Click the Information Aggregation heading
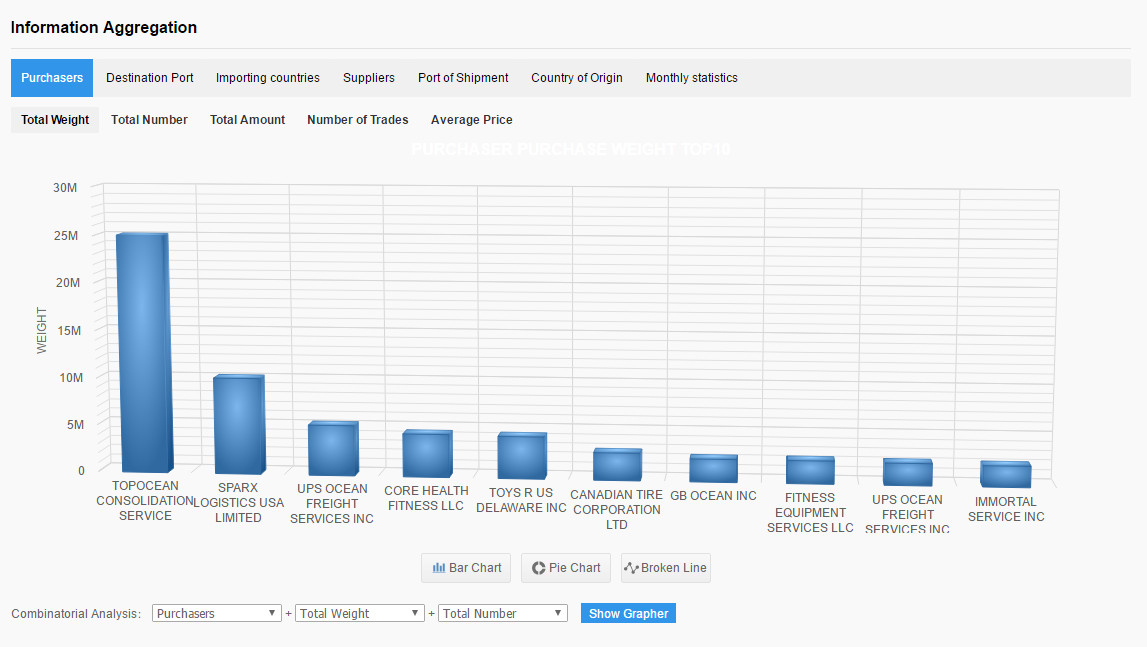This screenshot has width=1147, height=647. 104,28
